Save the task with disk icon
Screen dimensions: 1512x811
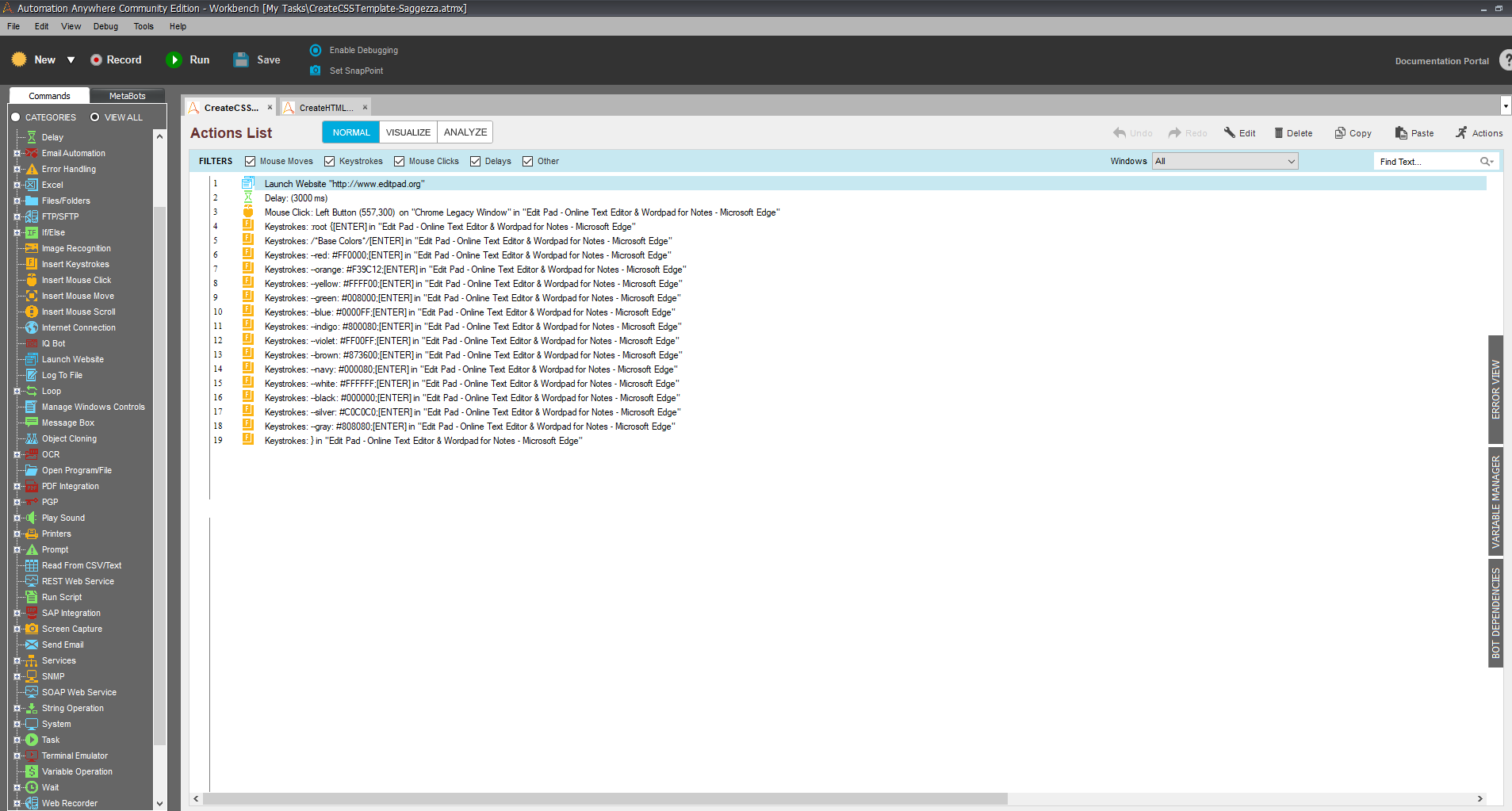[x=241, y=59]
